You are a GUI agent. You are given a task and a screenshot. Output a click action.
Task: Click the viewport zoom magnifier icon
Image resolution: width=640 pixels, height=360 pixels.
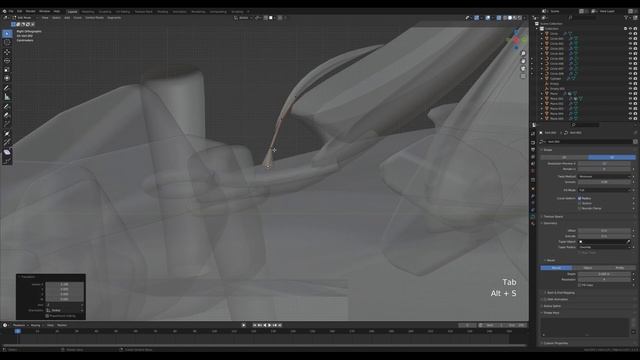523,53
